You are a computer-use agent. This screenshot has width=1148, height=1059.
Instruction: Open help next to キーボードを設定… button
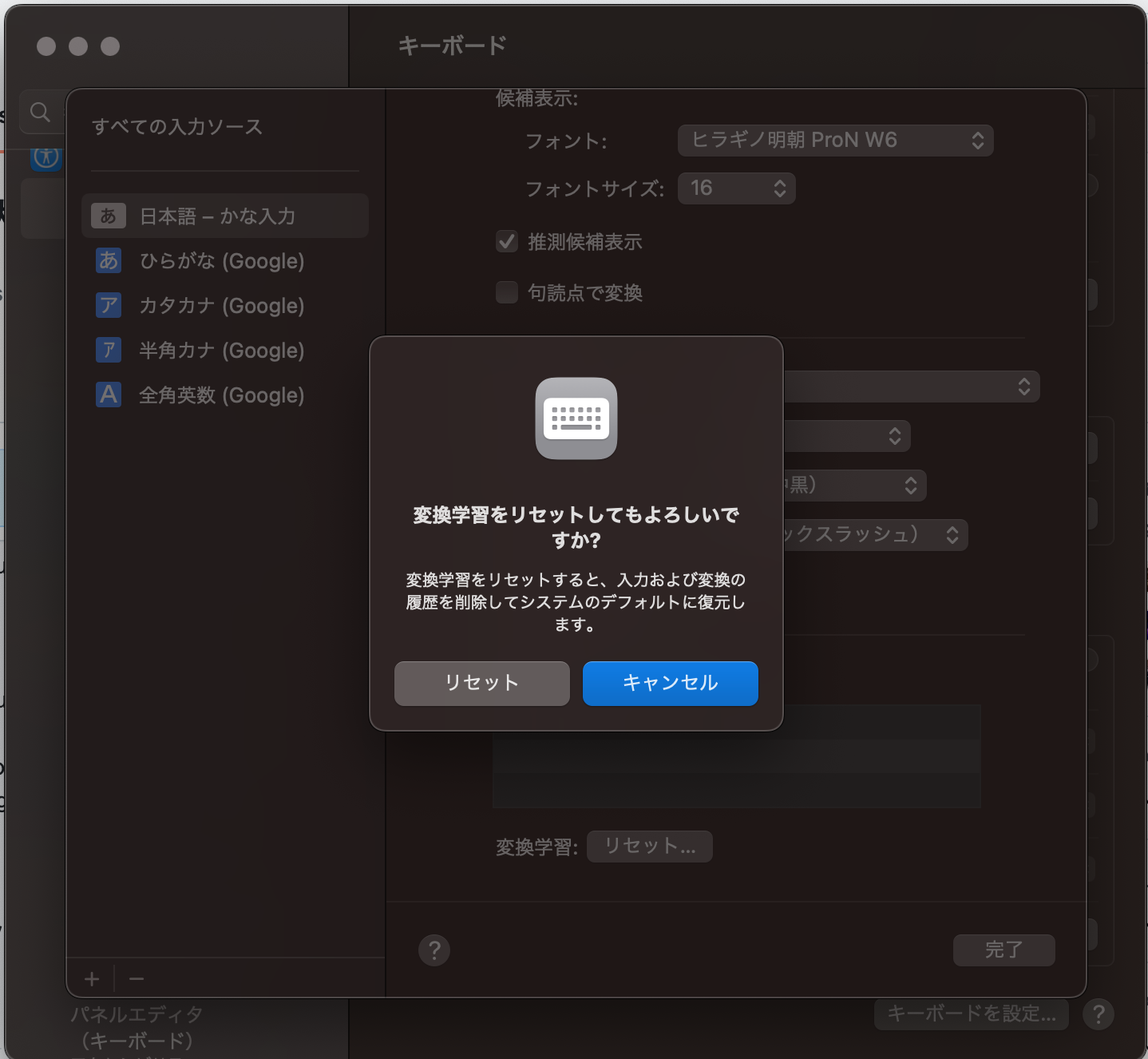(1099, 1014)
